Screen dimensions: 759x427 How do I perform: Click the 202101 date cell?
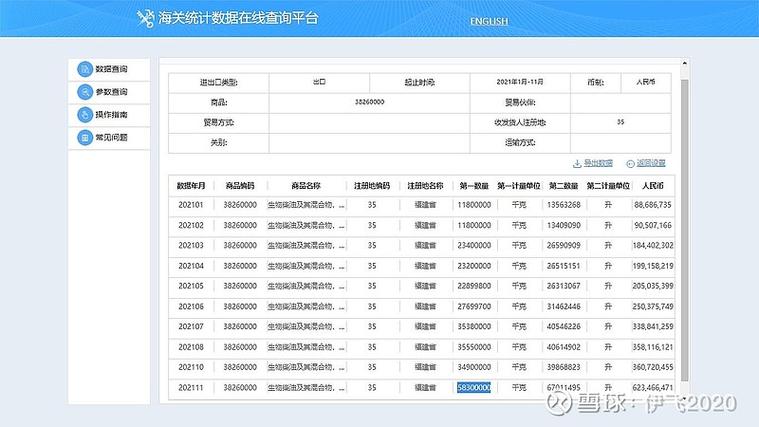191,205
